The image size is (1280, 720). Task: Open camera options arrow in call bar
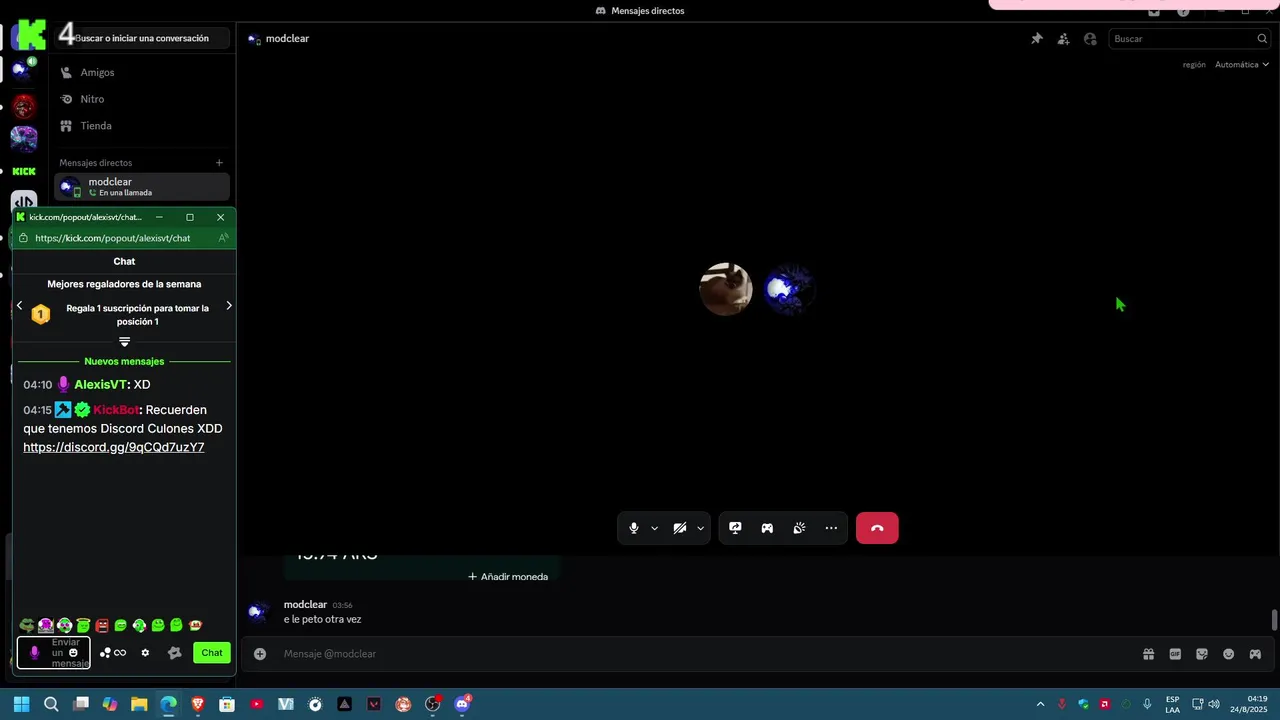coord(700,528)
